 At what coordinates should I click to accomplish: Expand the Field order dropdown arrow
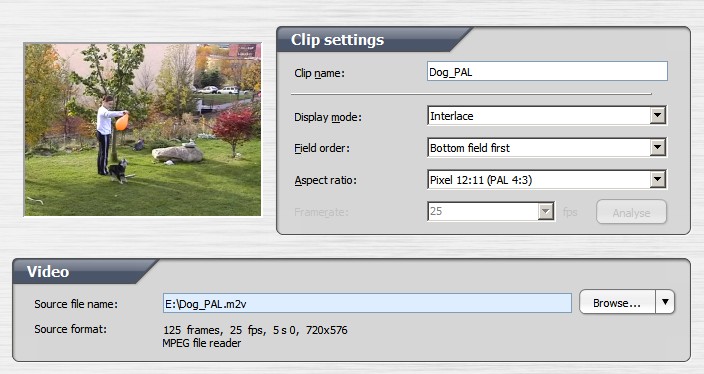[658, 147]
